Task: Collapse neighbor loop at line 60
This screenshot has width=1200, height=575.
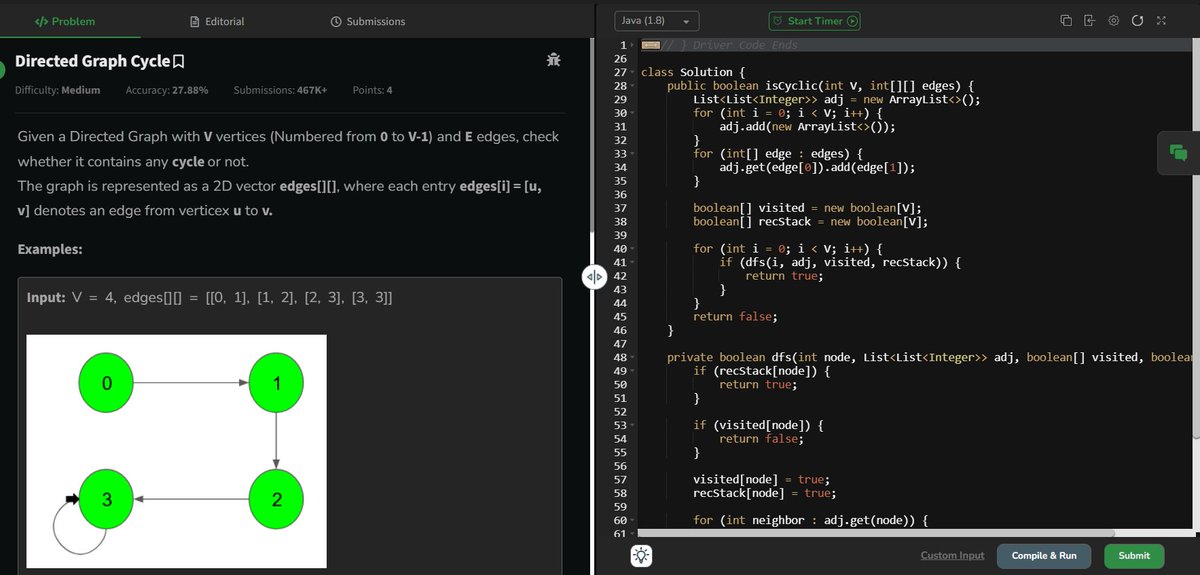Action: pyautogui.click(x=632, y=520)
